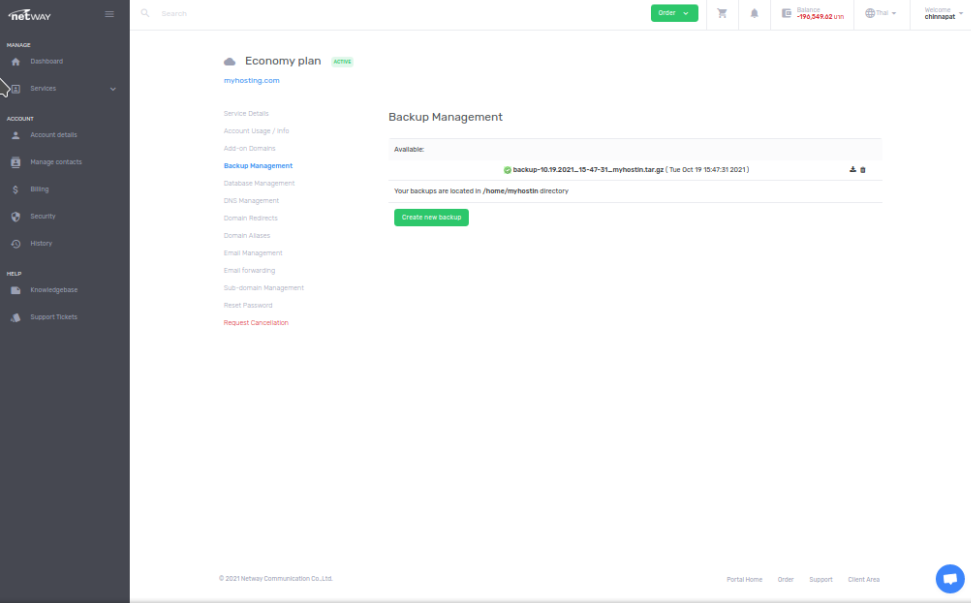This screenshot has height=603, width=971.
Task: Open notifications bell icon
Action: coord(754,13)
